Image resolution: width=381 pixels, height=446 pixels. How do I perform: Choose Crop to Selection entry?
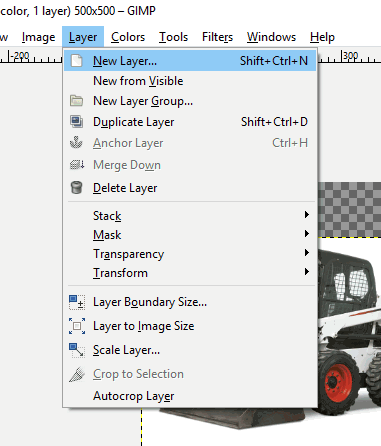coord(190,374)
